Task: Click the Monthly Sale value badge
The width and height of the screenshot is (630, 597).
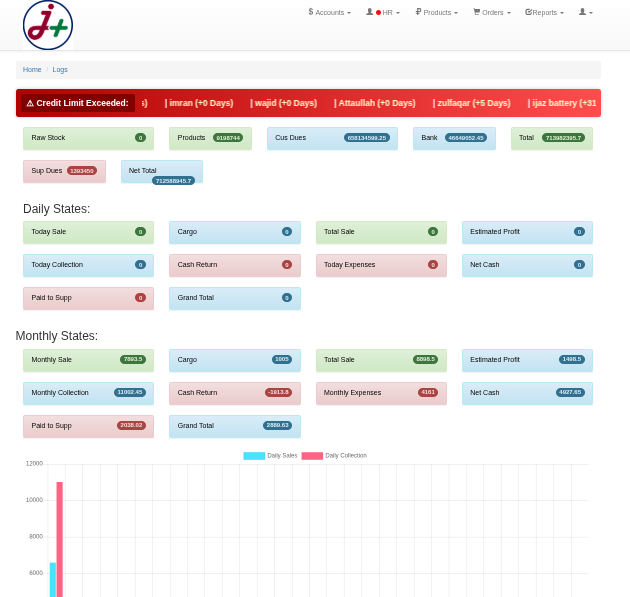Action: tap(133, 359)
